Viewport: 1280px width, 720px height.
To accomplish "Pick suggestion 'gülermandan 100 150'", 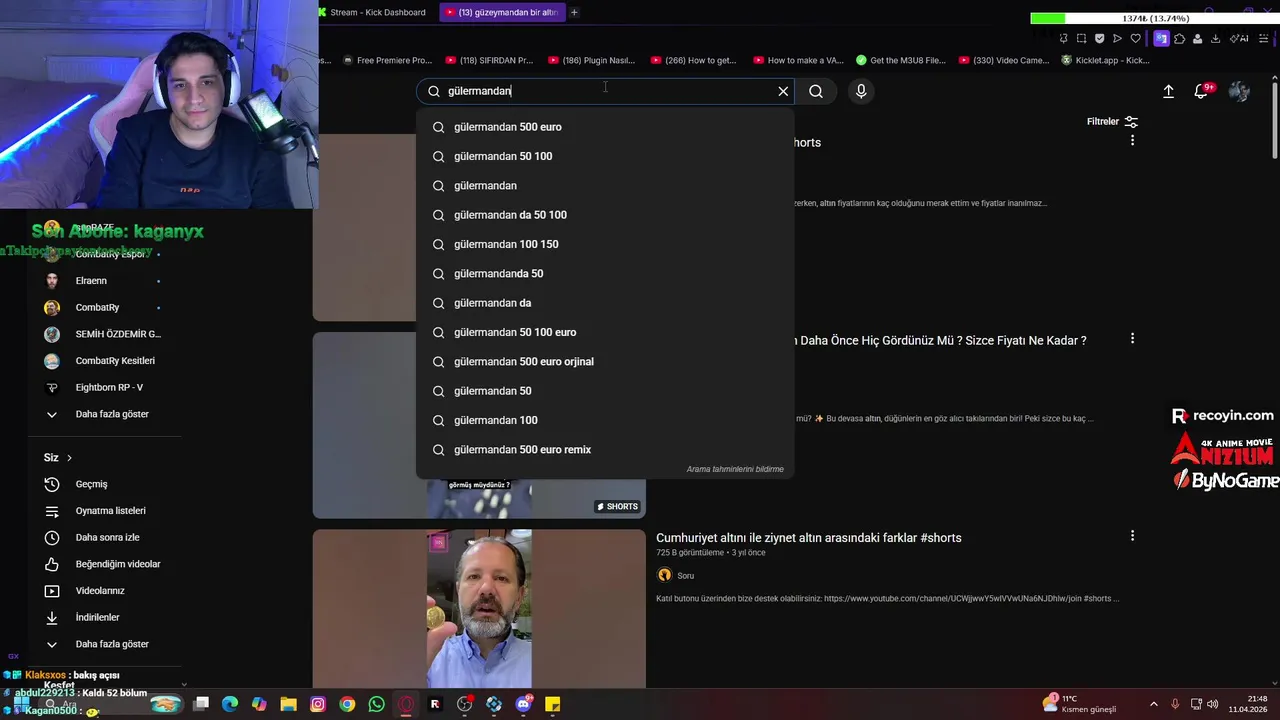I will (605, 244).
